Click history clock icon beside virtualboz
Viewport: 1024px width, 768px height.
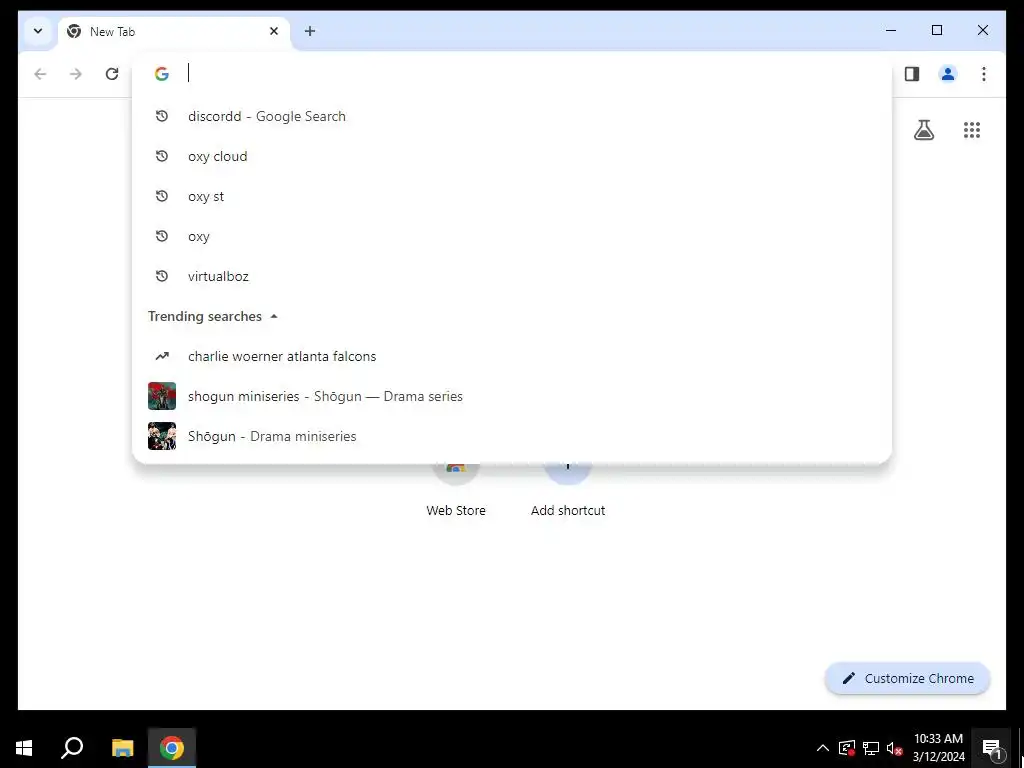pyautogui.click(x=162, y=276)
